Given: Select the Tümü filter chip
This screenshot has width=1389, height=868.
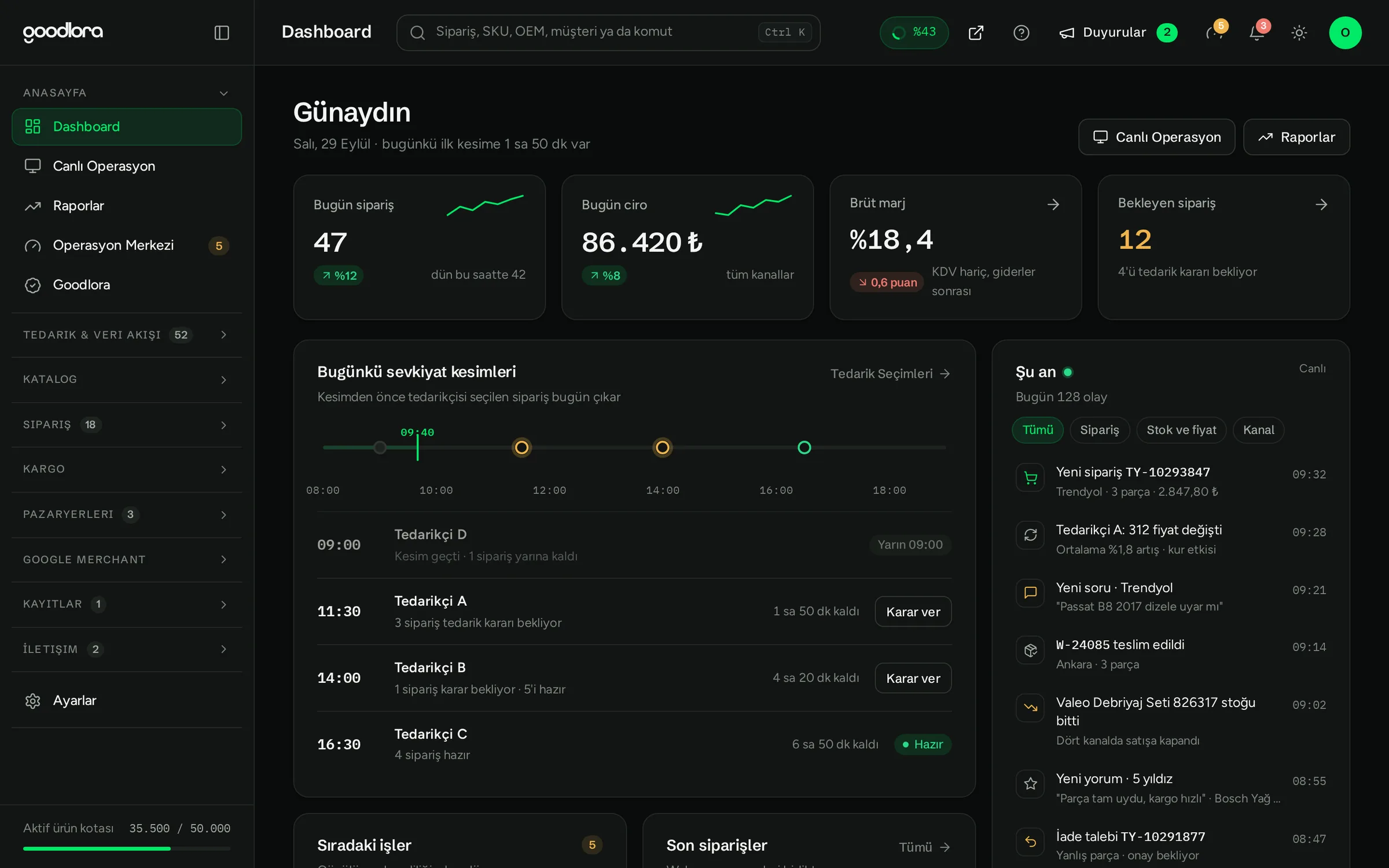Looking at the screenshot, I should 1038,430.
